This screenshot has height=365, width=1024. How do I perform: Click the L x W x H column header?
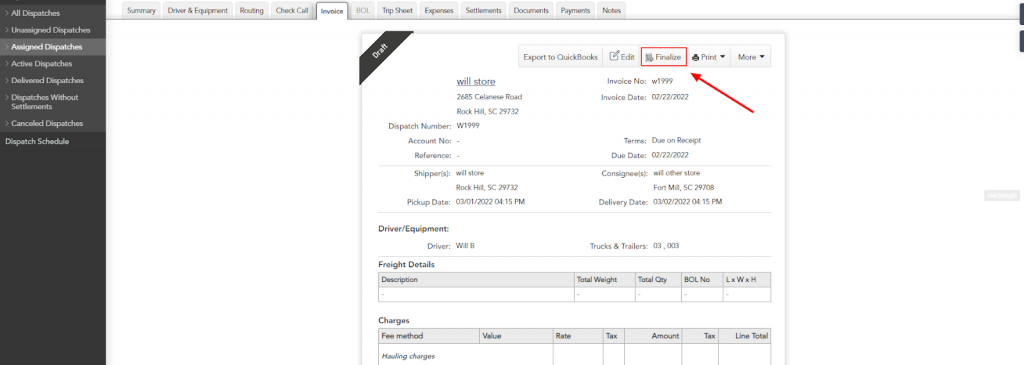746,279
